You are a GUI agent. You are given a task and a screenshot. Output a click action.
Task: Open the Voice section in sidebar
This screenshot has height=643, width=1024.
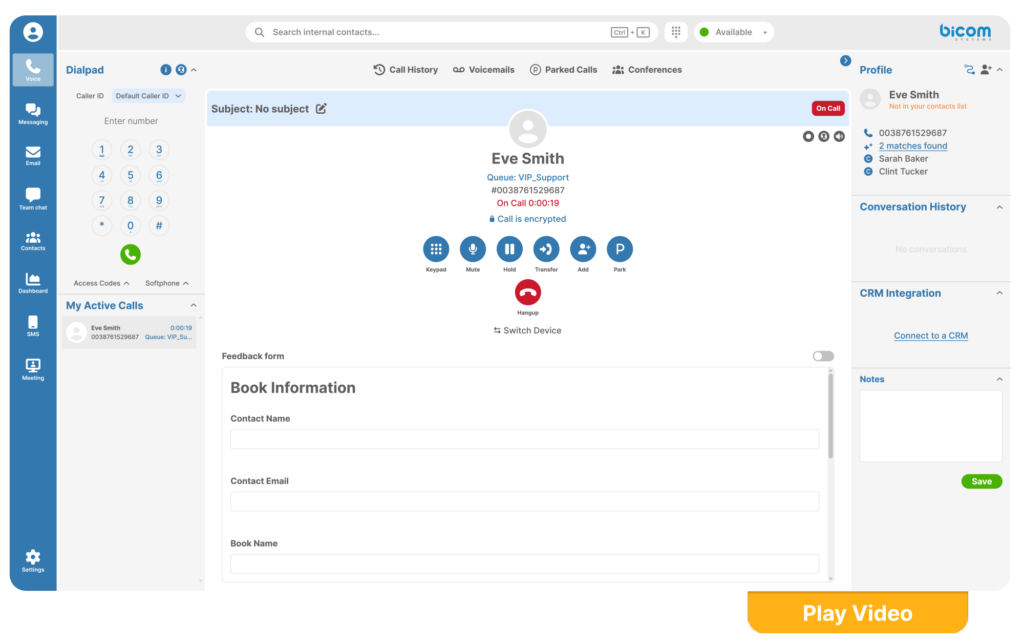(33, 70)
